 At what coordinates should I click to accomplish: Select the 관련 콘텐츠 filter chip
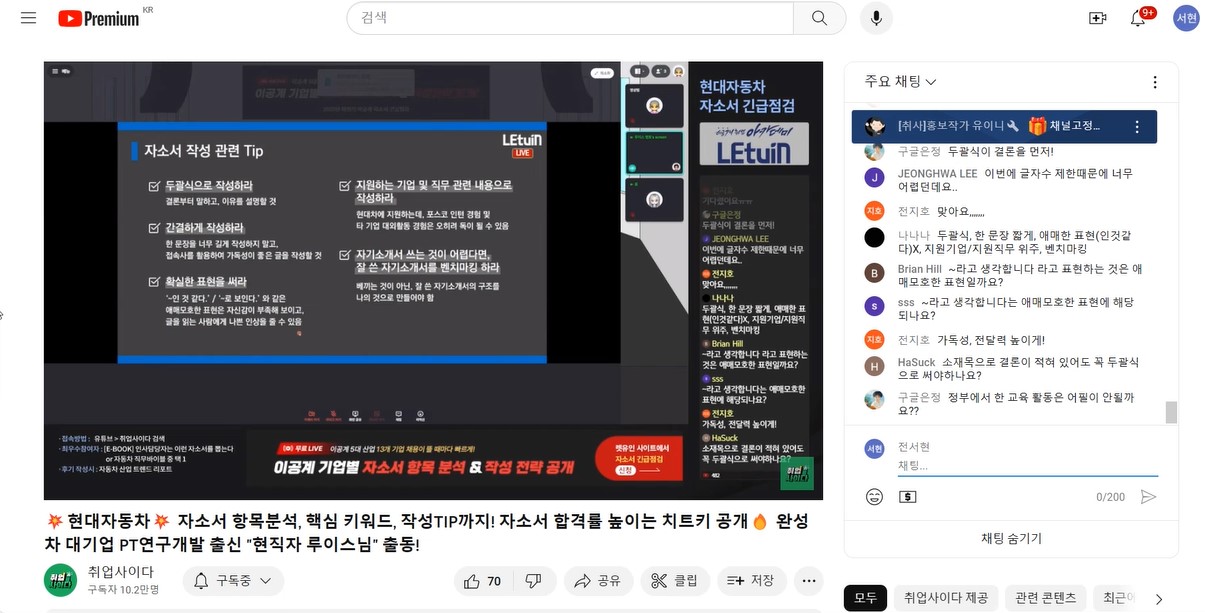pos(1045,598)
